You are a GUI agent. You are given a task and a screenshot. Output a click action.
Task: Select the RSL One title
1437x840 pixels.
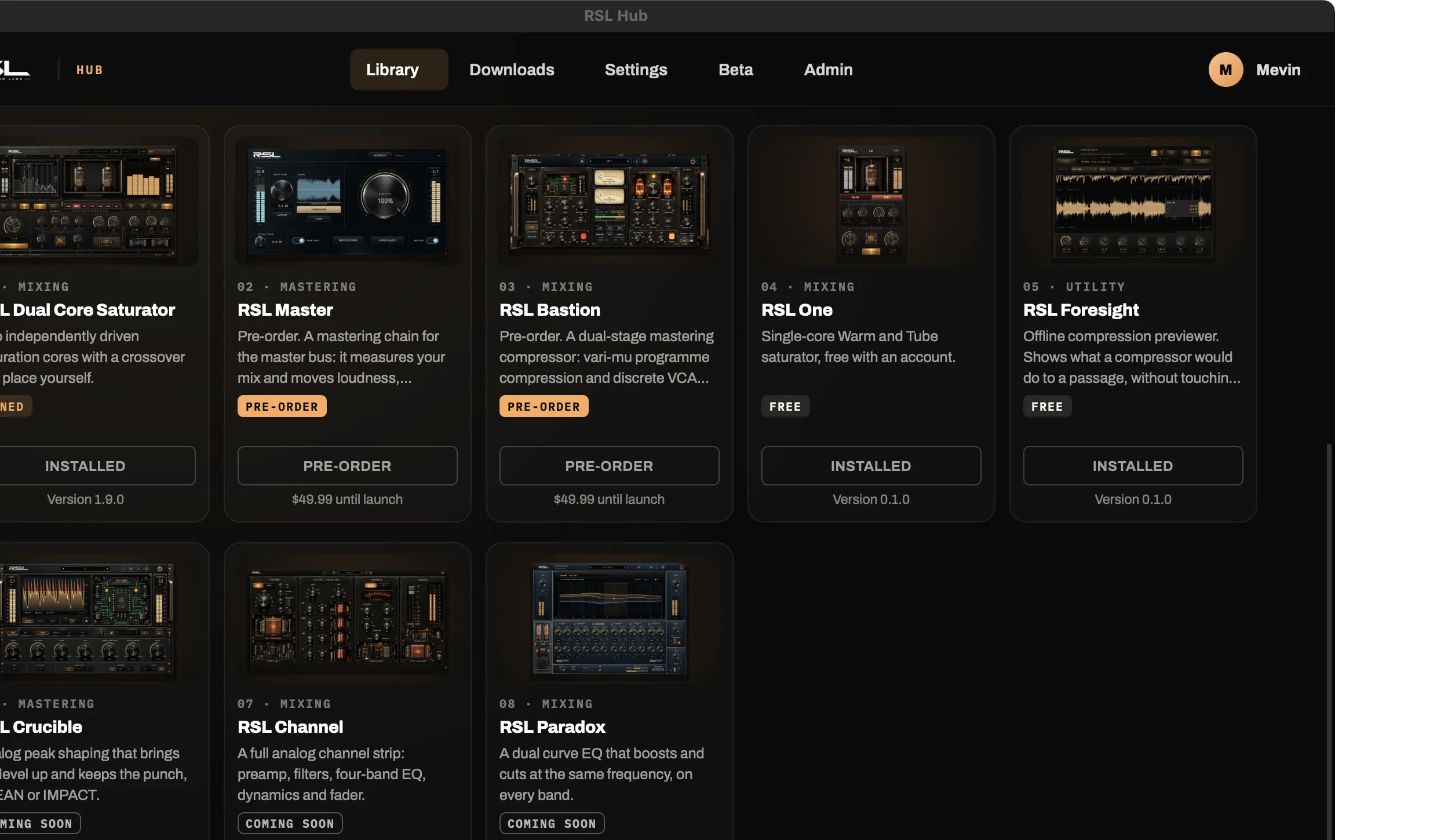tap(797, 310)
